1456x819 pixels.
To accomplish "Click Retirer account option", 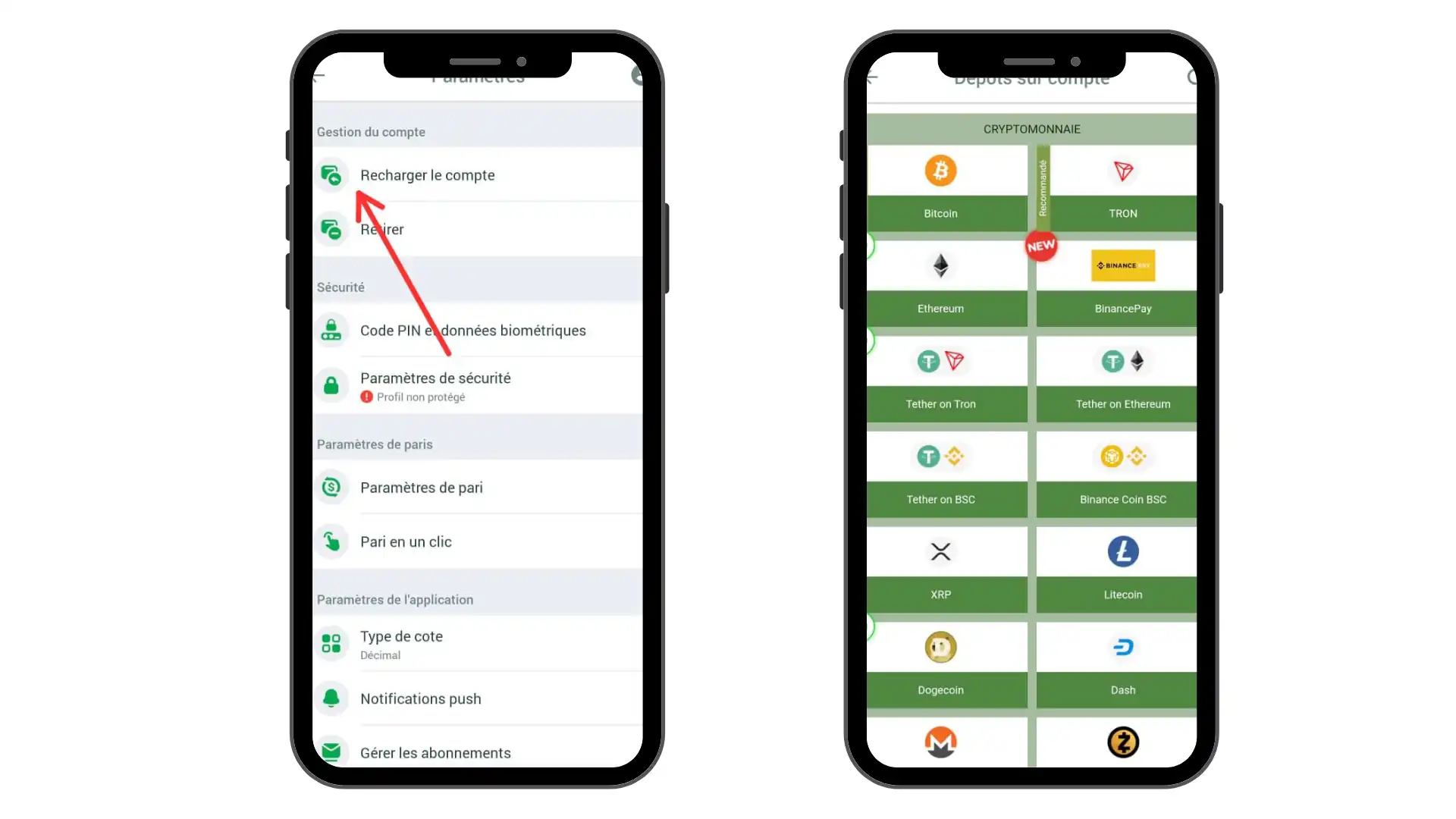I will [x=382, y=229].
